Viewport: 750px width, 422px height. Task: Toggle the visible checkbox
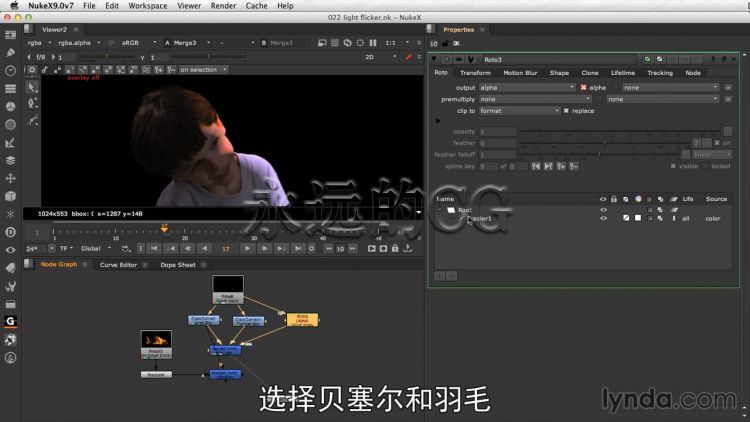point(673,166)
